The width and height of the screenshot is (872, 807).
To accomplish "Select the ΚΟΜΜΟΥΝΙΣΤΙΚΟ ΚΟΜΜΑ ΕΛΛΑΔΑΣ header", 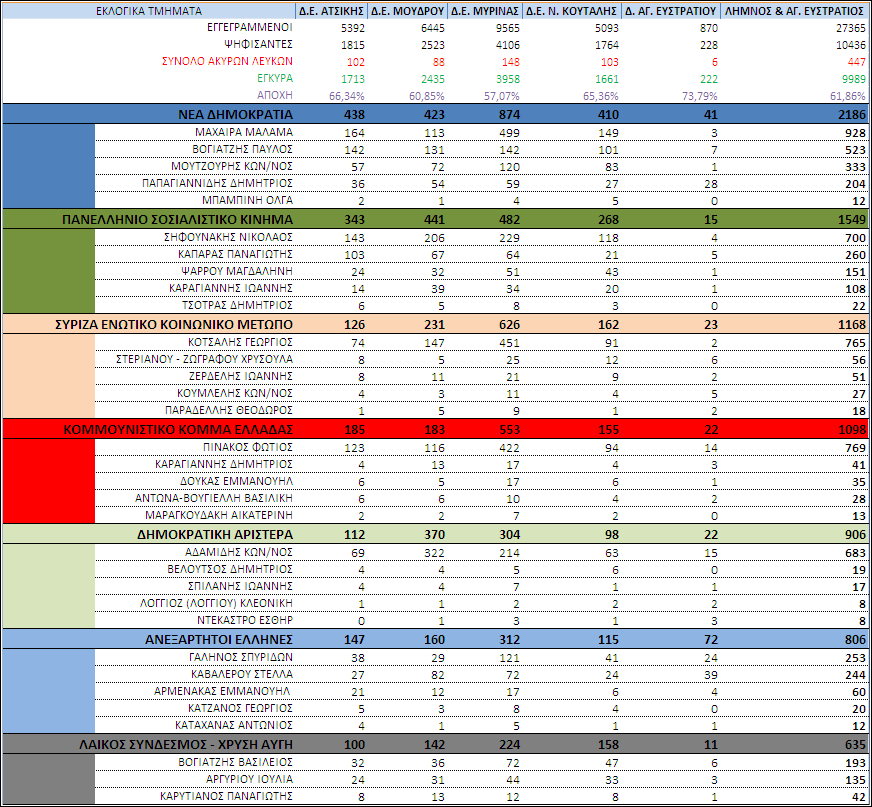I will click(178, 429).
